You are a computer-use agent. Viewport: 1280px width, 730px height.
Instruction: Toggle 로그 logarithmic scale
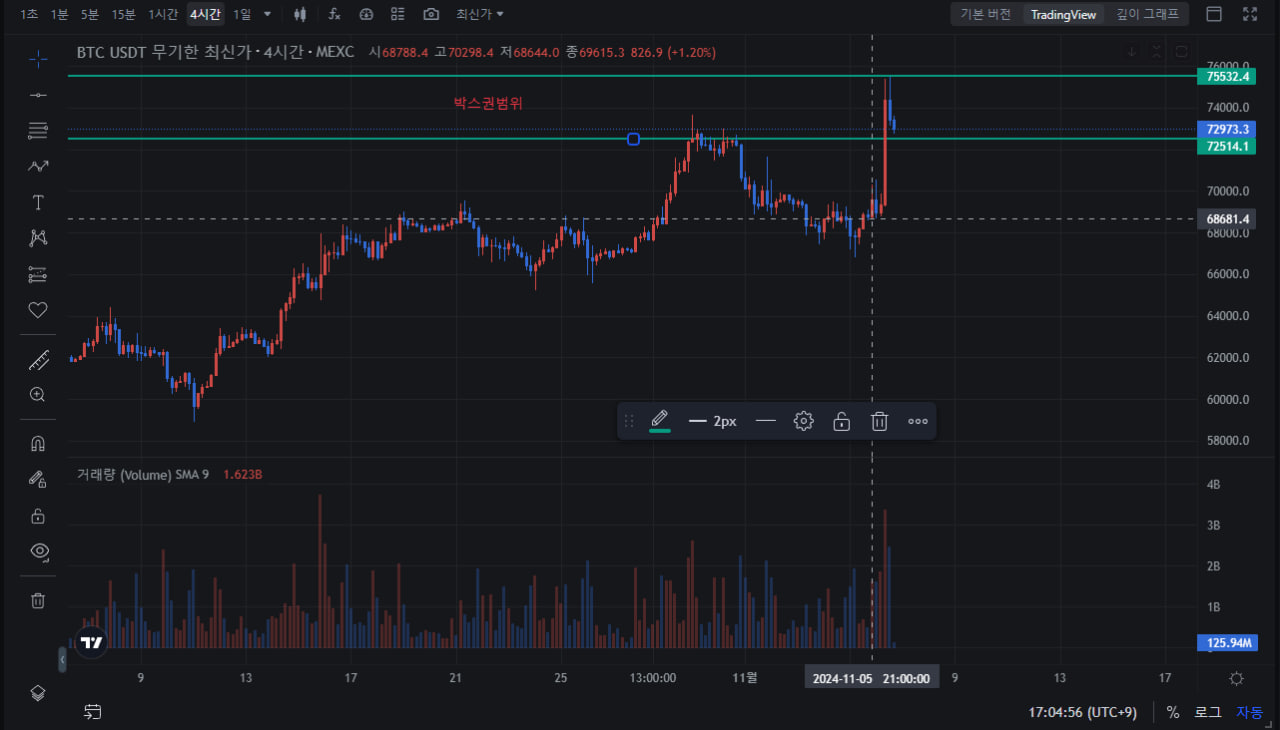pos(1208,712)
